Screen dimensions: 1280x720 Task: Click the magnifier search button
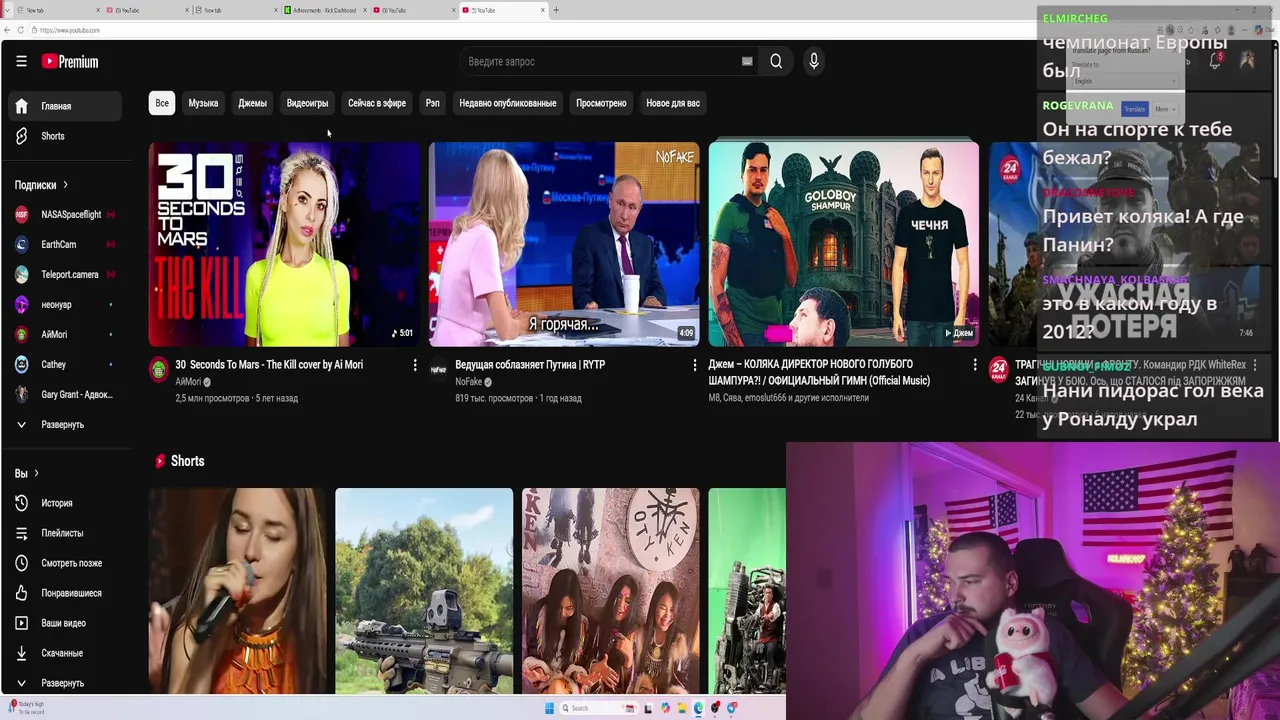[x=776, y=61]
